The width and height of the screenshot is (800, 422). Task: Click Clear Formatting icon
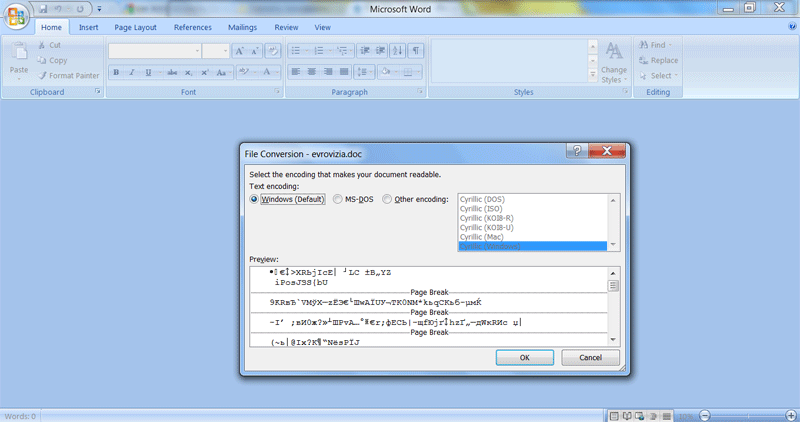click(273, 51)
